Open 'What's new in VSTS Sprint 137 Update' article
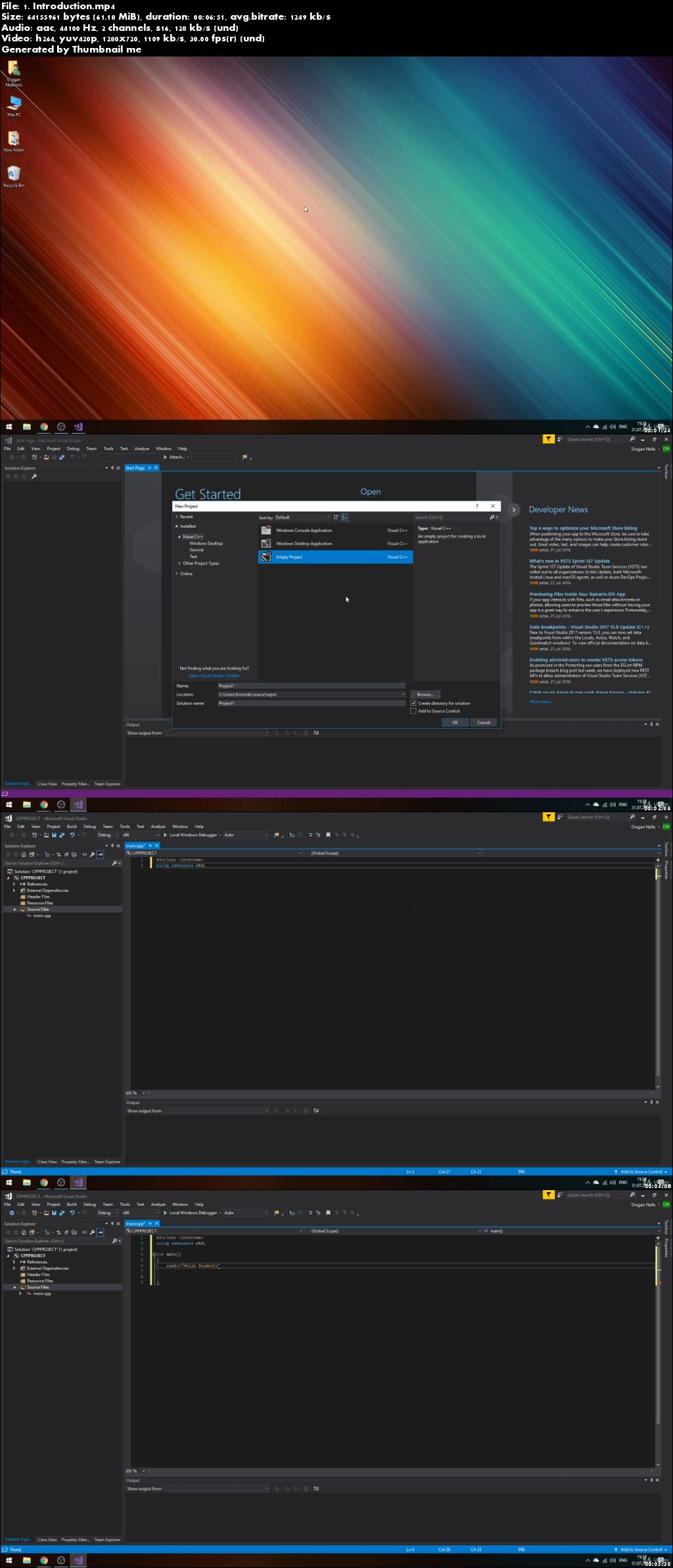Viewport: 673px width, 1568px height. tap(570, 561)
